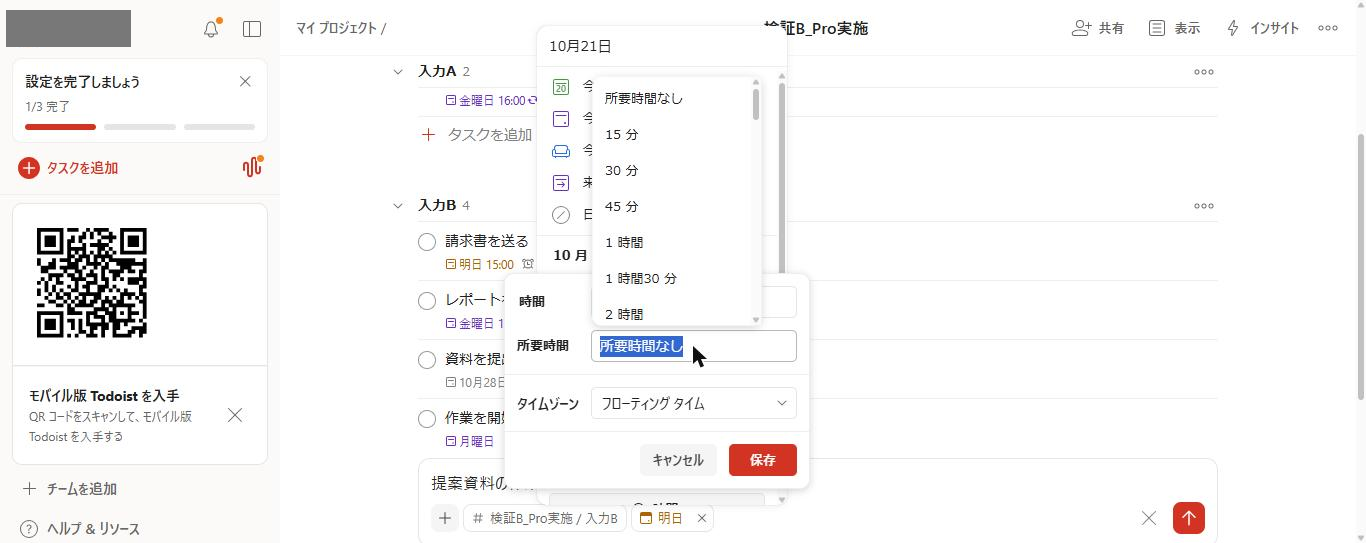Select 1 時間 duration option
The image size is (1366, 543).
click(x=671, y=242)
